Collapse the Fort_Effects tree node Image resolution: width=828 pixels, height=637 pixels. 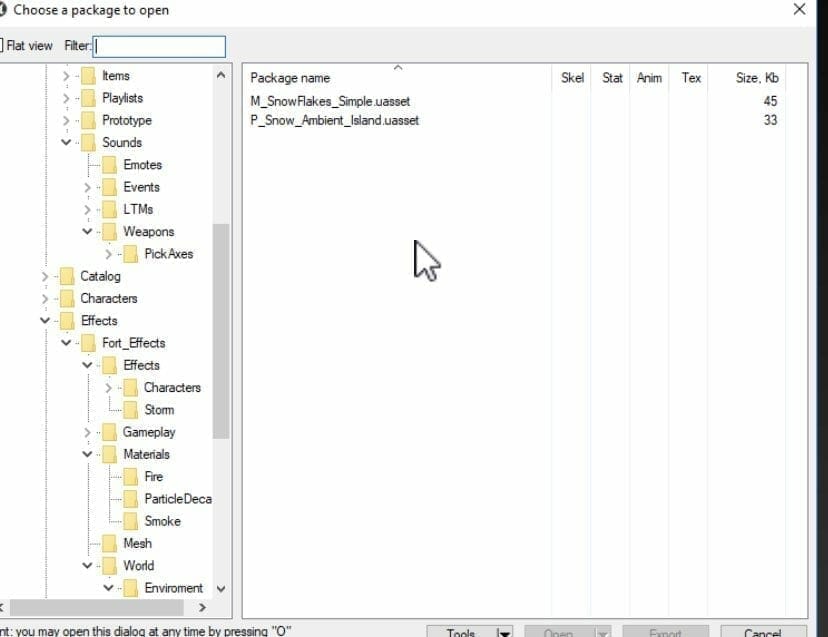(66, 343)
